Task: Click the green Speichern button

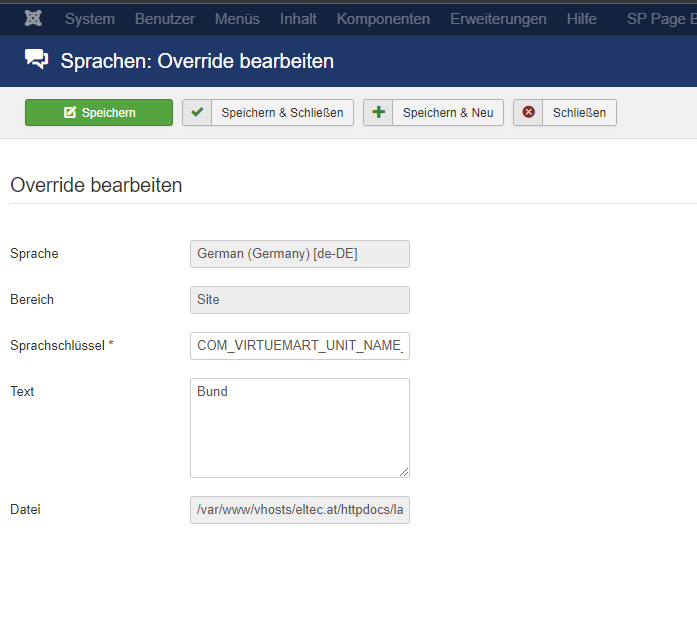Action: [99, 113]
